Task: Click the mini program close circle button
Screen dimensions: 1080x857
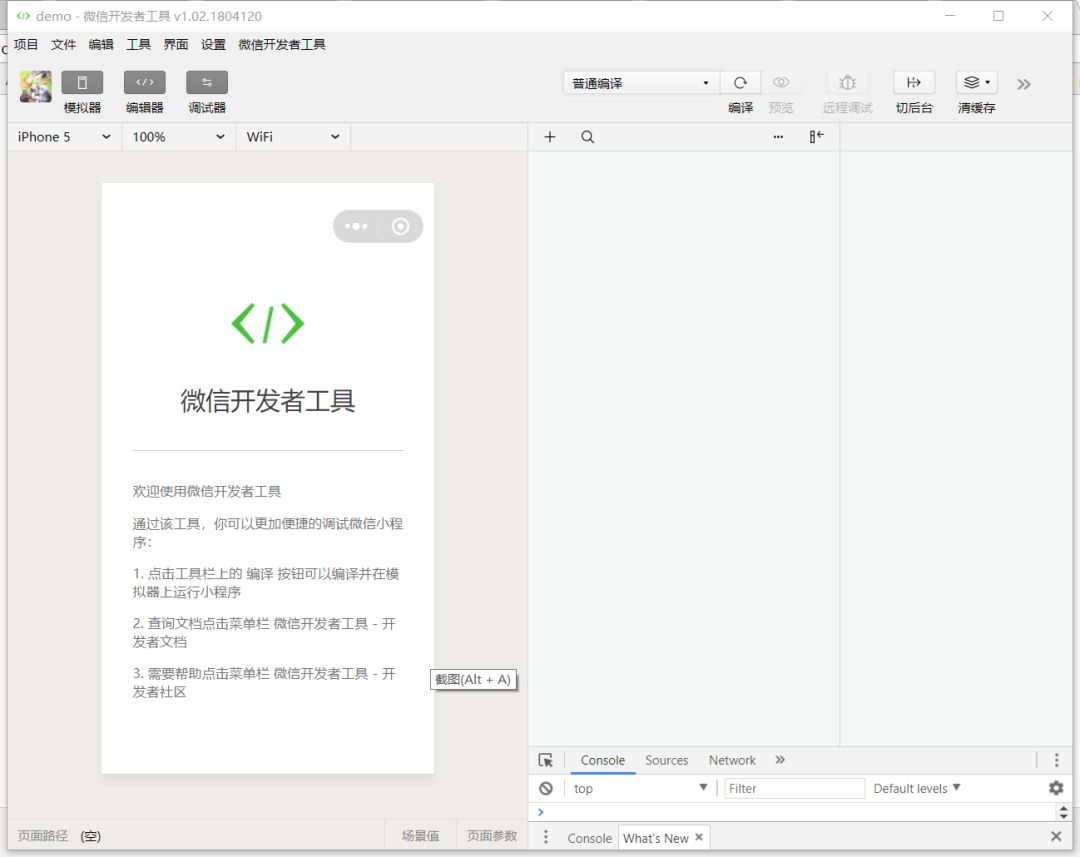Action: pyautogui.click(x=400, y=226)
